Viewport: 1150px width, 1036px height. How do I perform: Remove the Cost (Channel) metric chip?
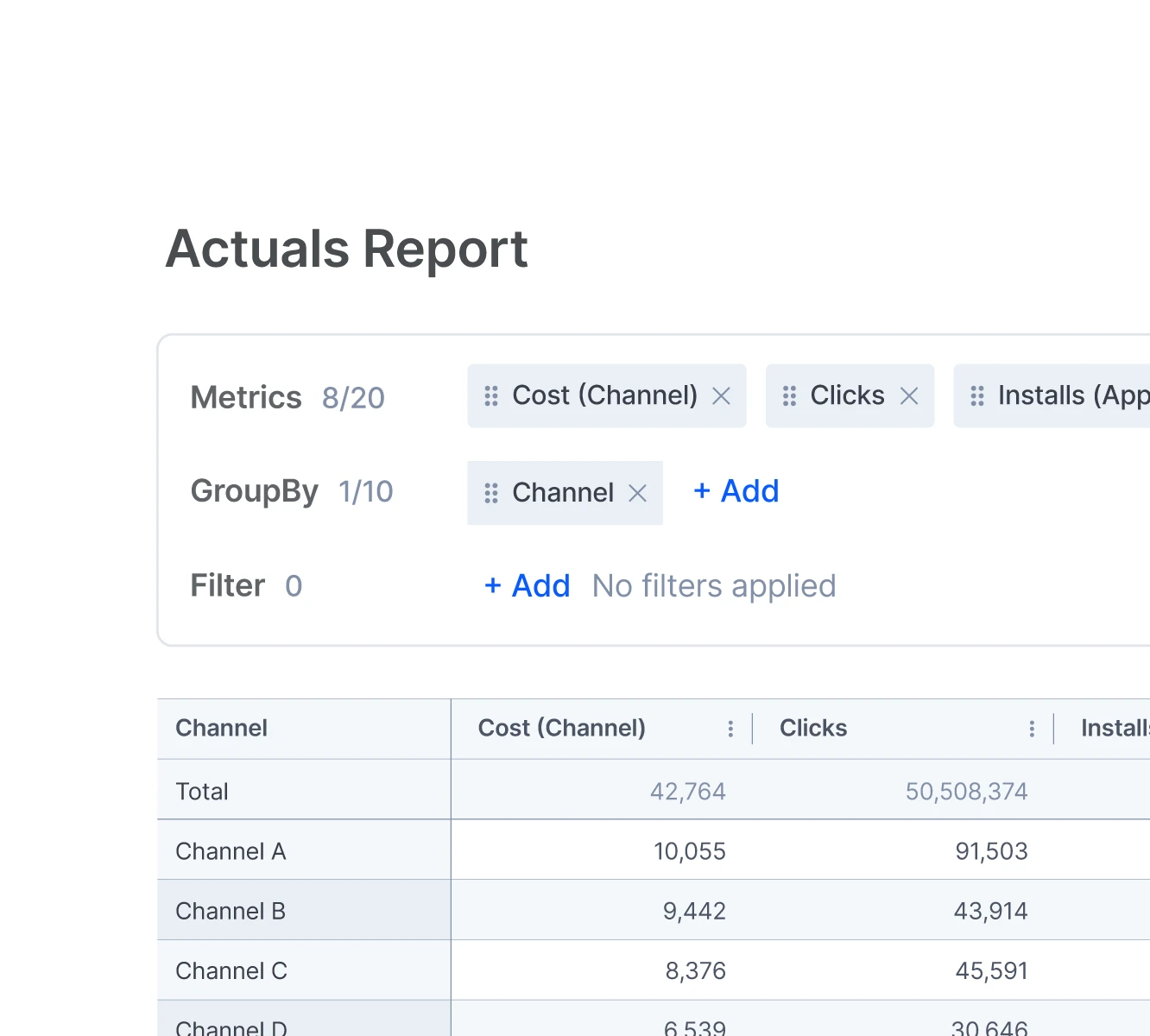pyautogui.click(x=721, y=396)
